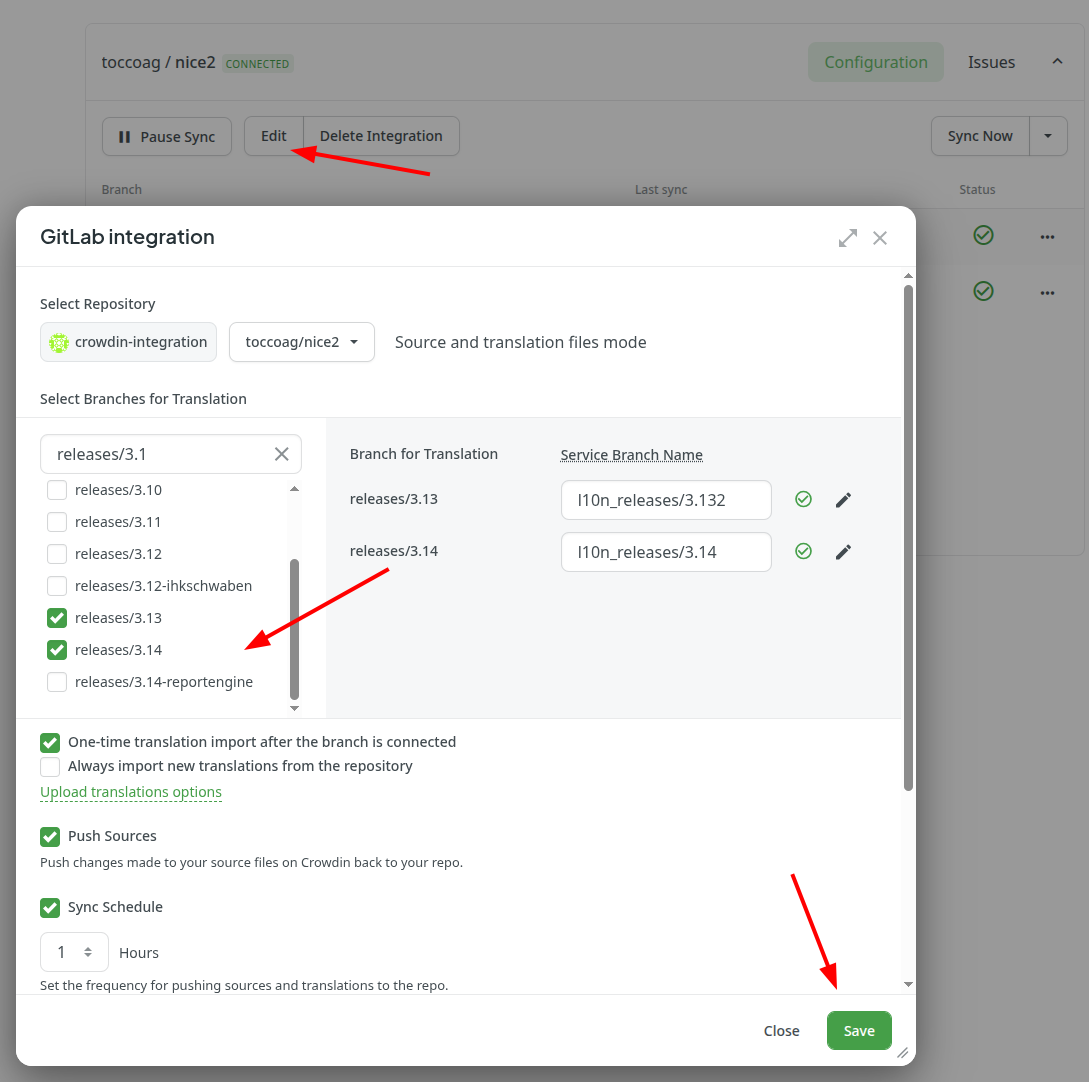Open the Sync Now dropdown arrow
The width and height of the screenshot is (1089, 1082).
(1048, 136)
